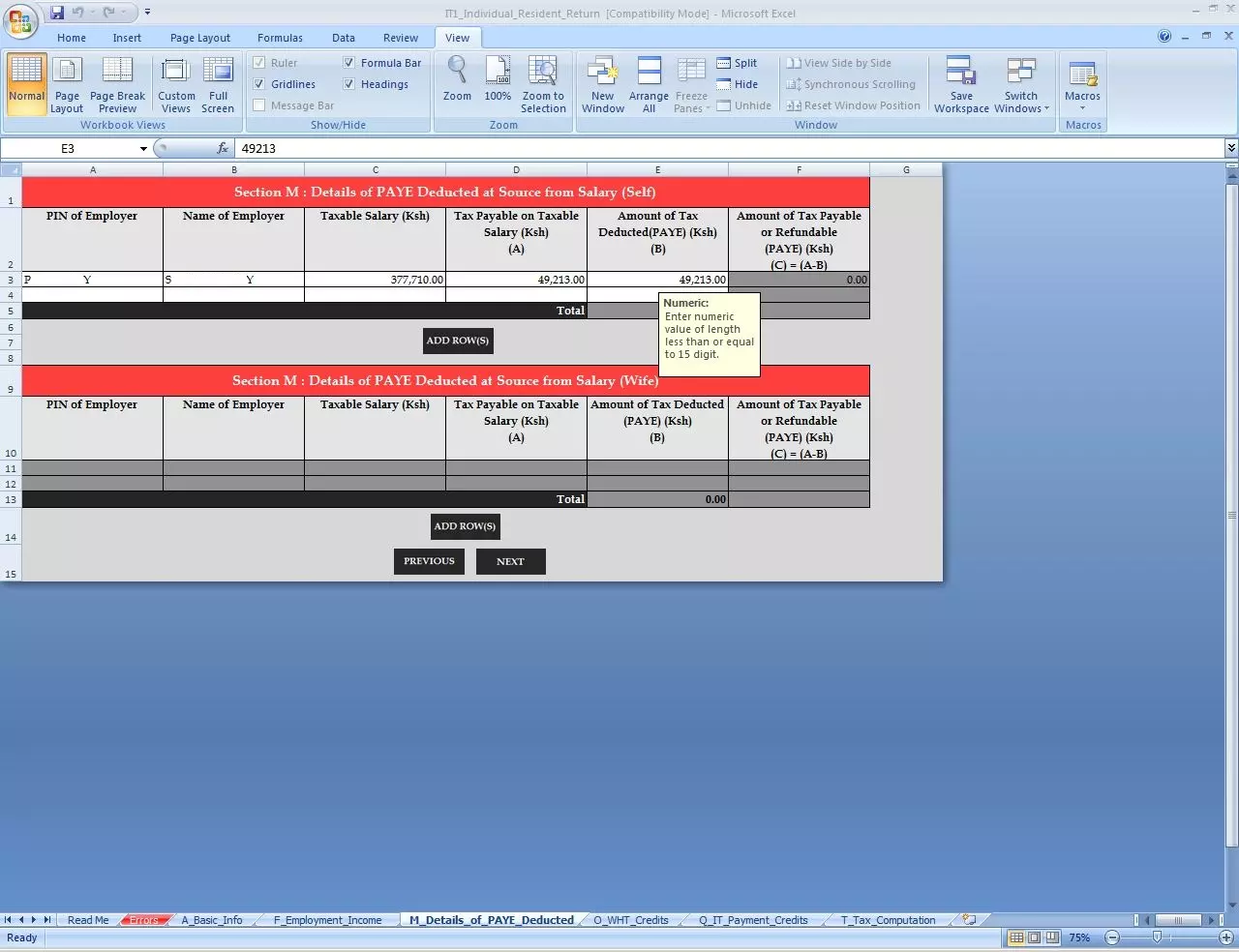The image size is (1239, 952).
Task: Toggle the Formula Bar checkbox
Action: pos(349,63)
